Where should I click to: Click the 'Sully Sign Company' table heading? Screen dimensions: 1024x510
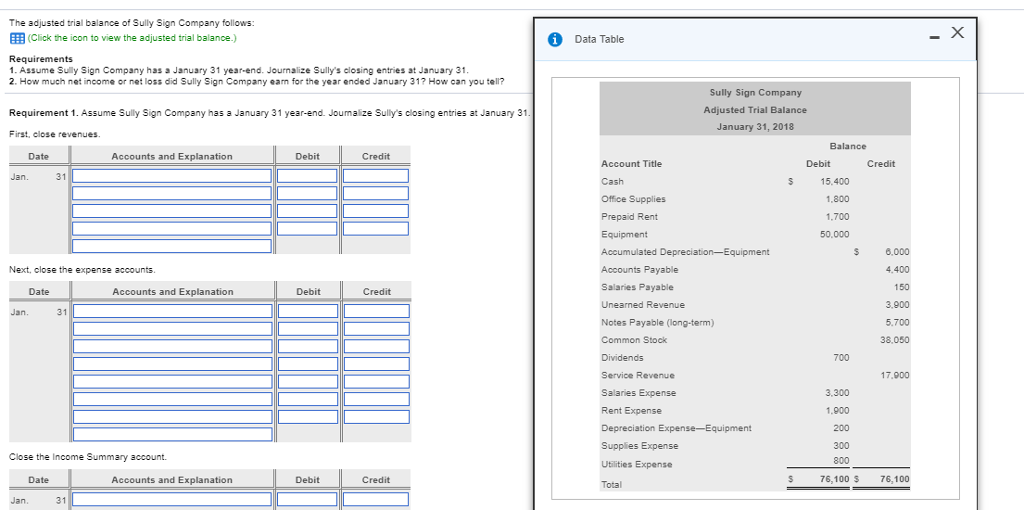[x=755, y=93]
